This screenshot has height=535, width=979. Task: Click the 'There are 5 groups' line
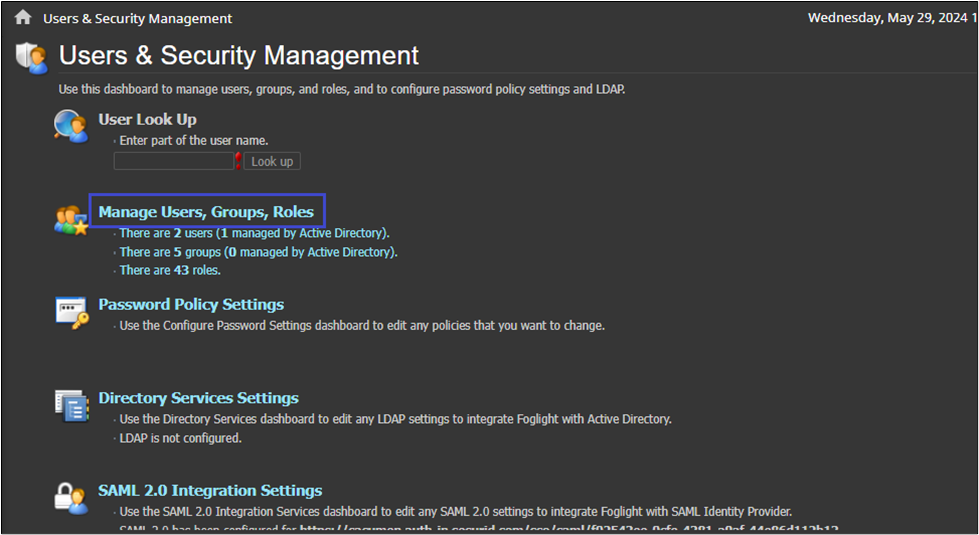[x=258, y=252]
